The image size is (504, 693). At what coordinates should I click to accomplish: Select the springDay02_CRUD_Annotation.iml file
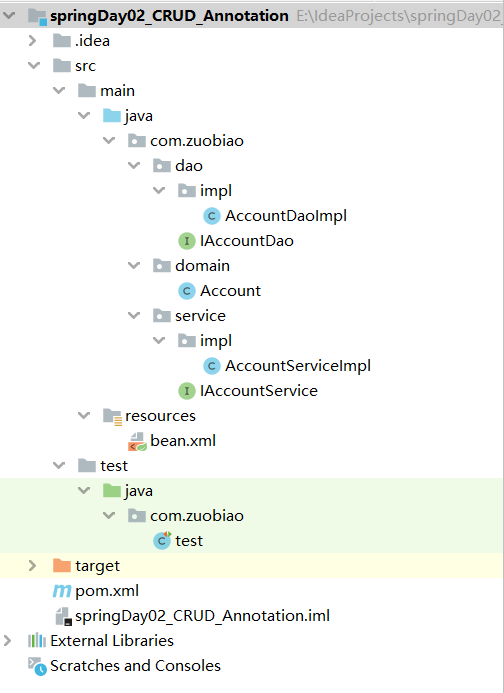pyautogui.click(x=202, y=616)
